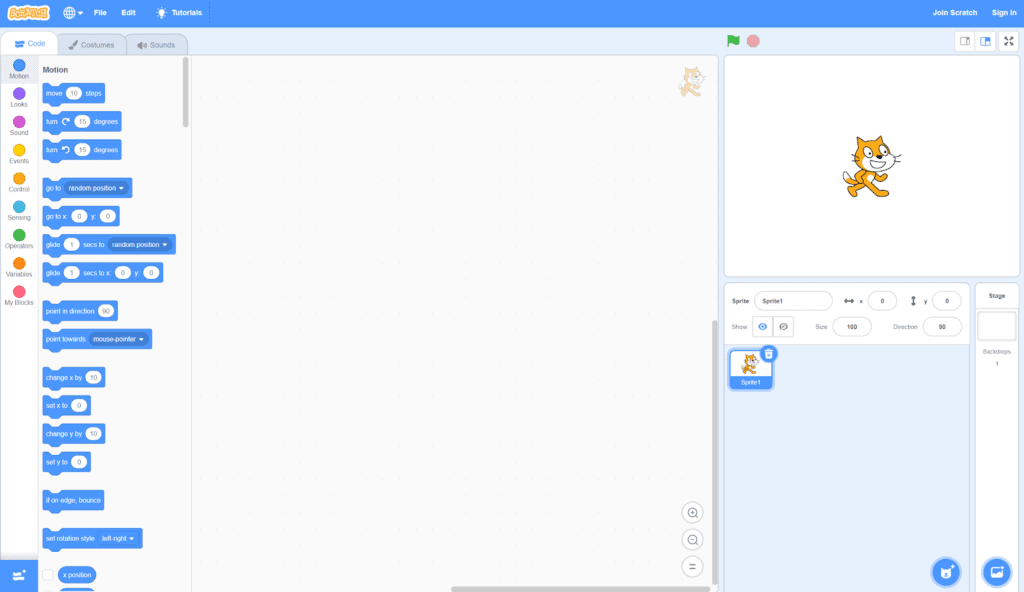Click the Choose a Backdrop button

click(x=997, y=572)
